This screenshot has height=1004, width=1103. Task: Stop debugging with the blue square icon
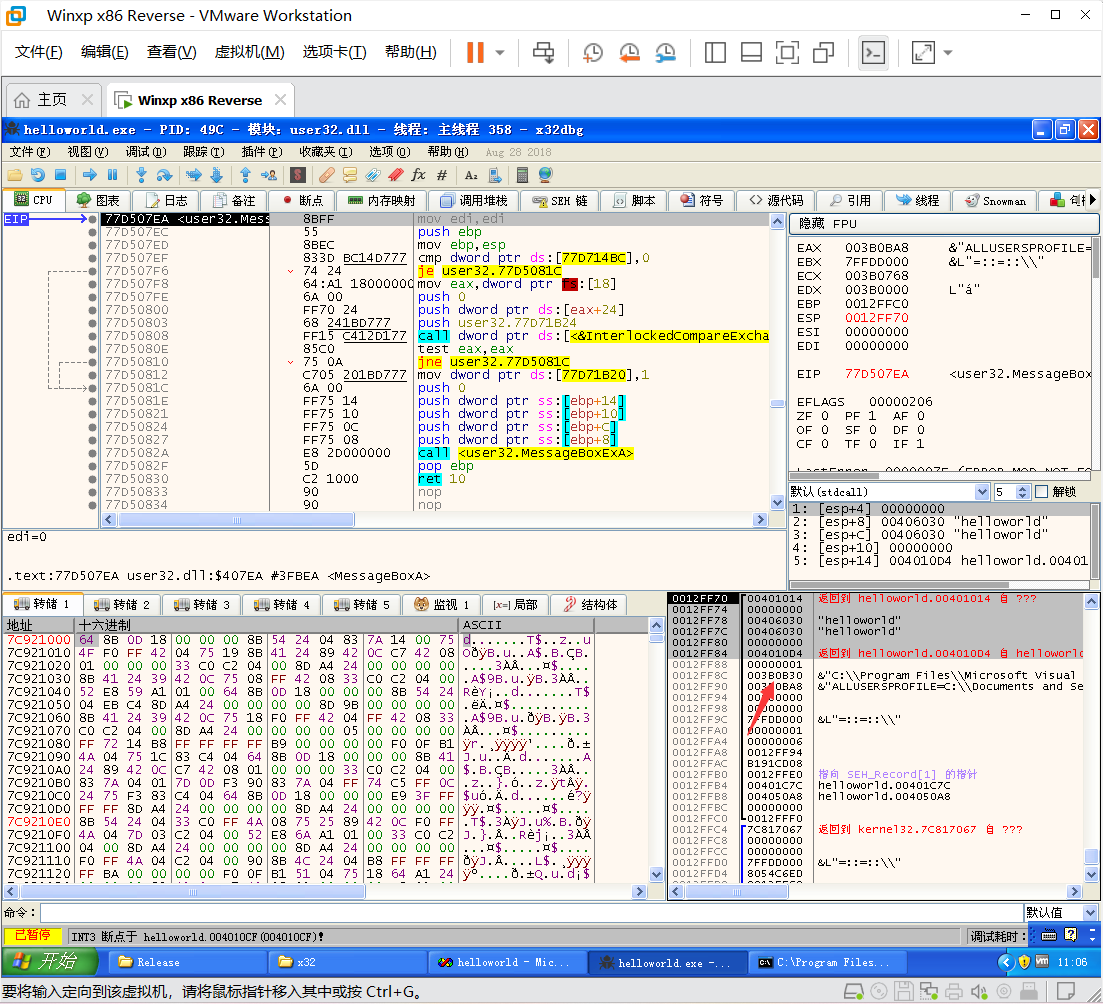tap(60, 174)
